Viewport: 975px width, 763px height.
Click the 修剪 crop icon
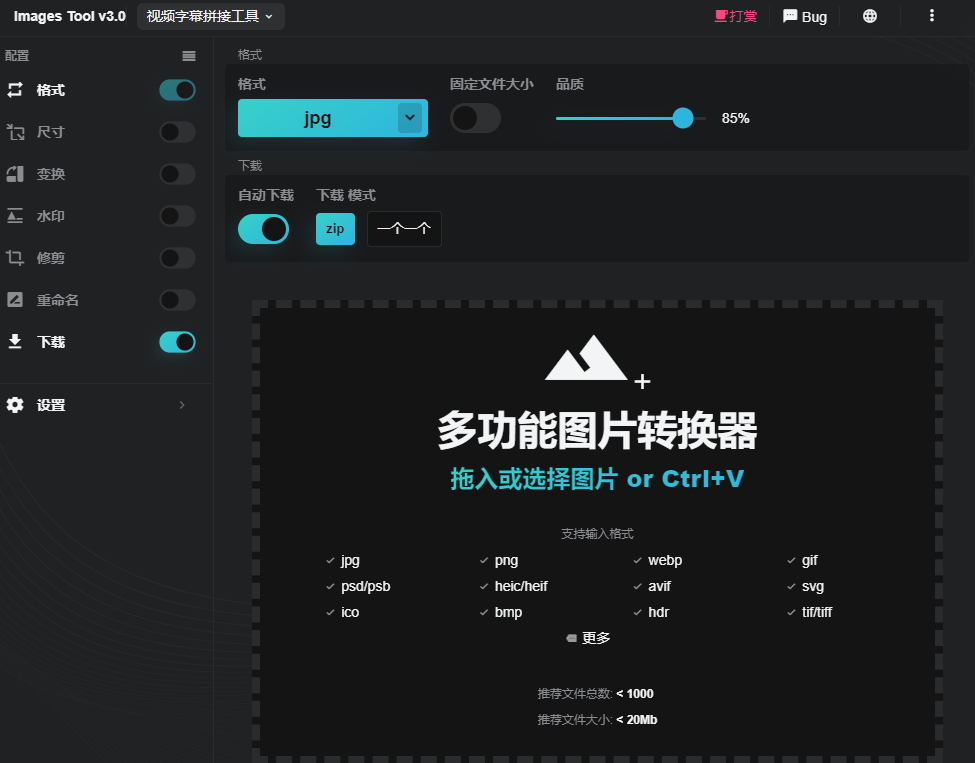pyautogui.click(x=15, y=258)
